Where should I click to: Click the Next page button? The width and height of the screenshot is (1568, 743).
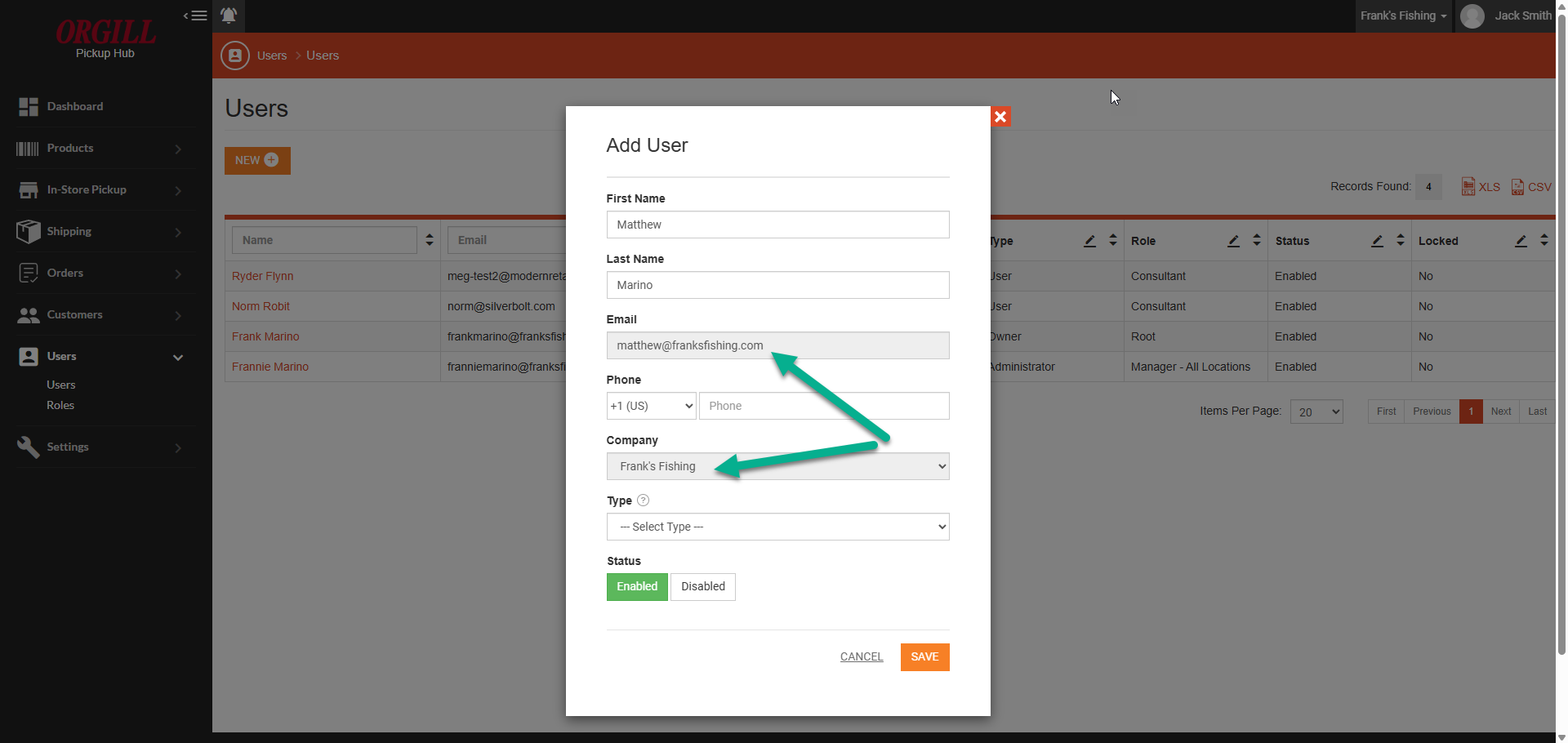click(1501, 412)
